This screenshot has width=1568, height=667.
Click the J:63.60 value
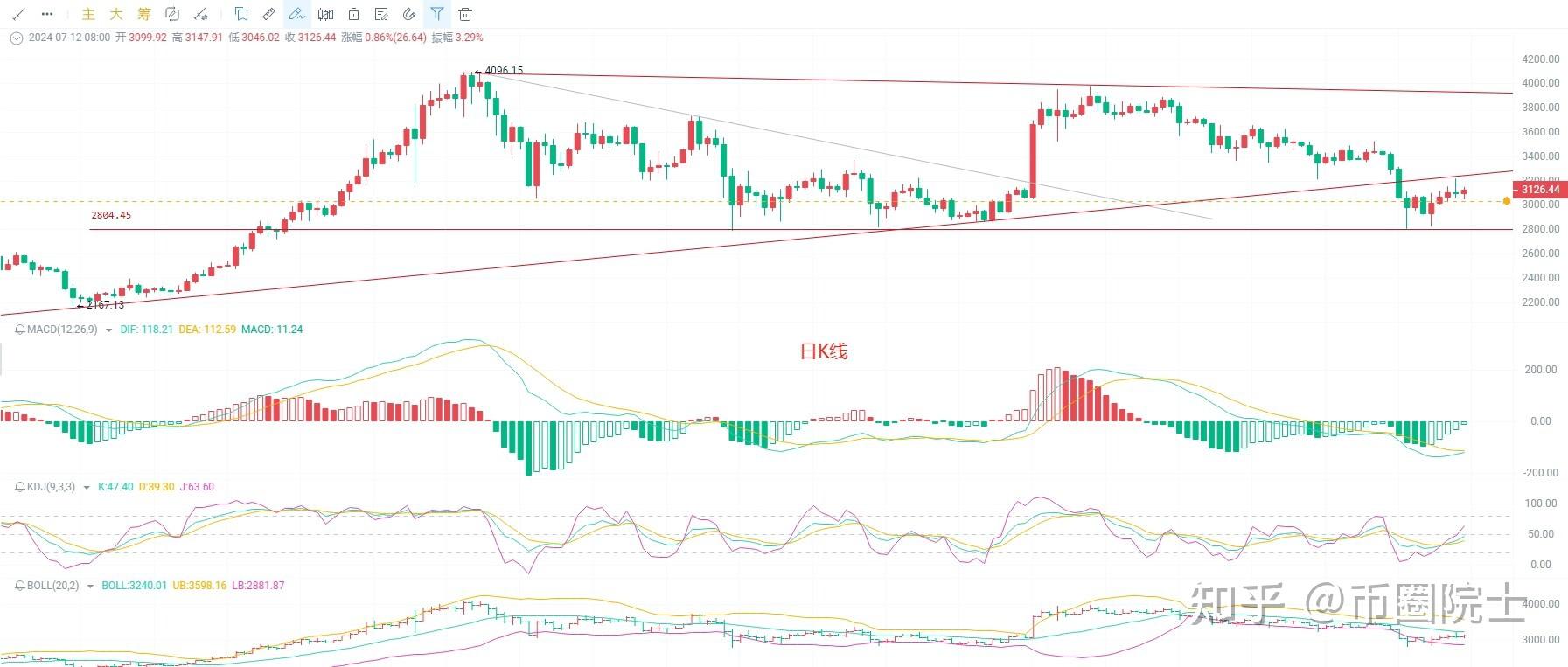click(197, 487)
